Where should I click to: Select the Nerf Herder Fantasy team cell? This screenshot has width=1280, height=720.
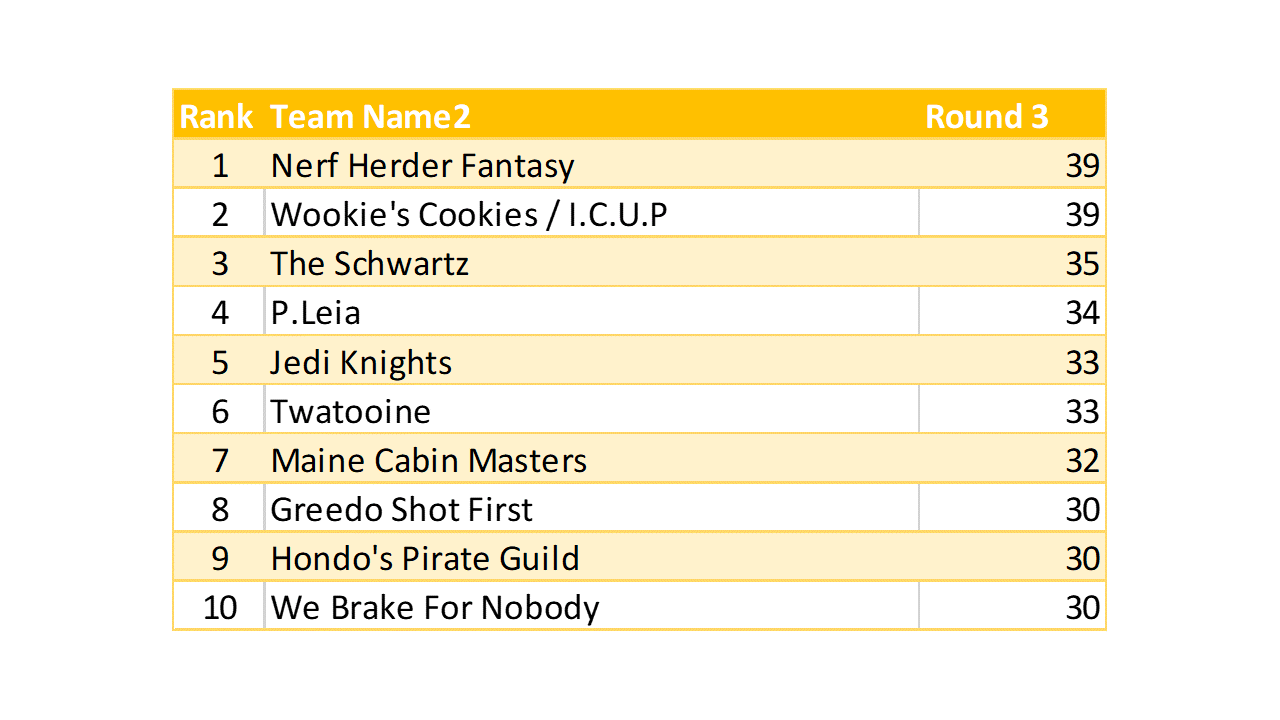point(422,166)
